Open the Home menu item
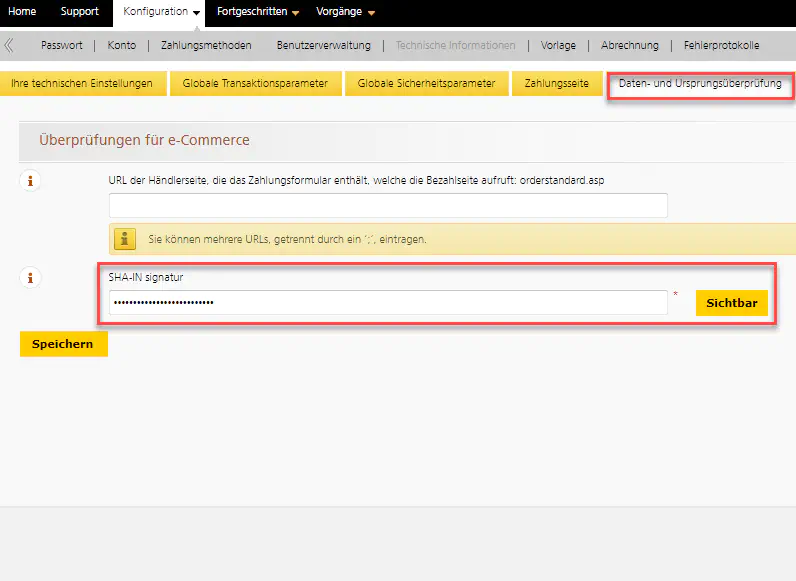This screenshot has width=796, height=581. click(x=22, y=12)
